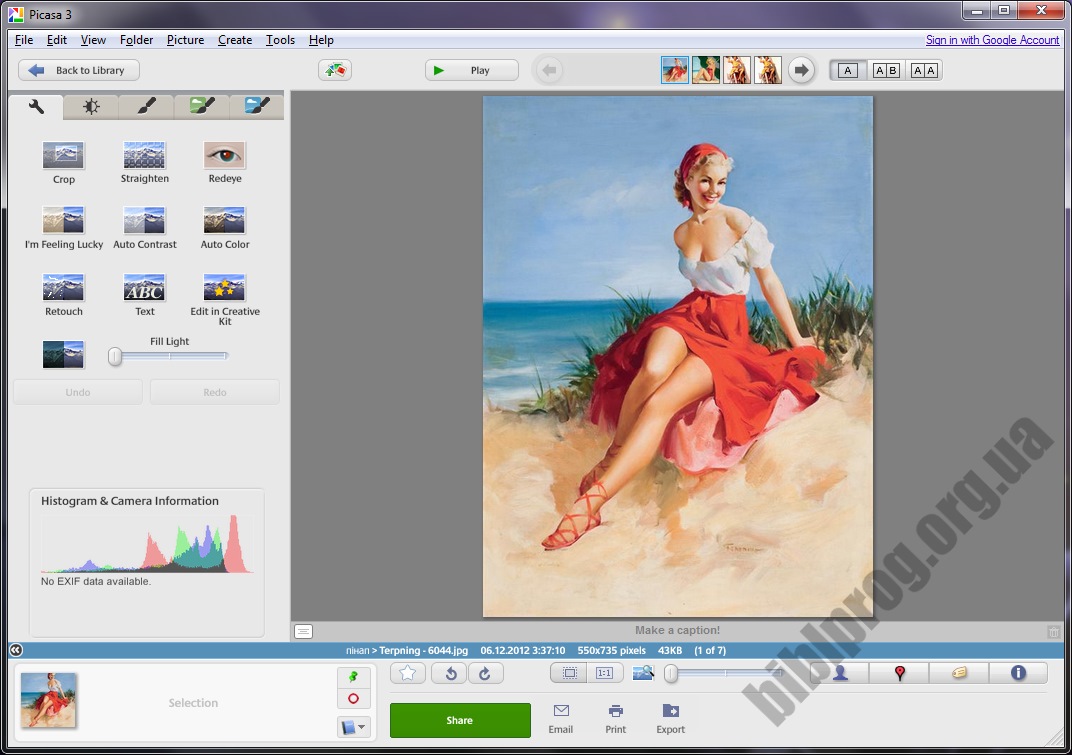Apply Auto Contrast to the photo
Viewport: 1072px width, 755px height.
point(144,221)
